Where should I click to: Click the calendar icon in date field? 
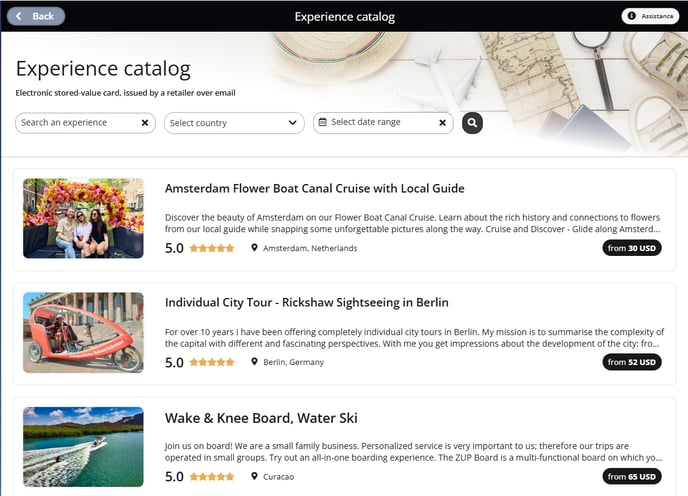click(x=322, y=122)
